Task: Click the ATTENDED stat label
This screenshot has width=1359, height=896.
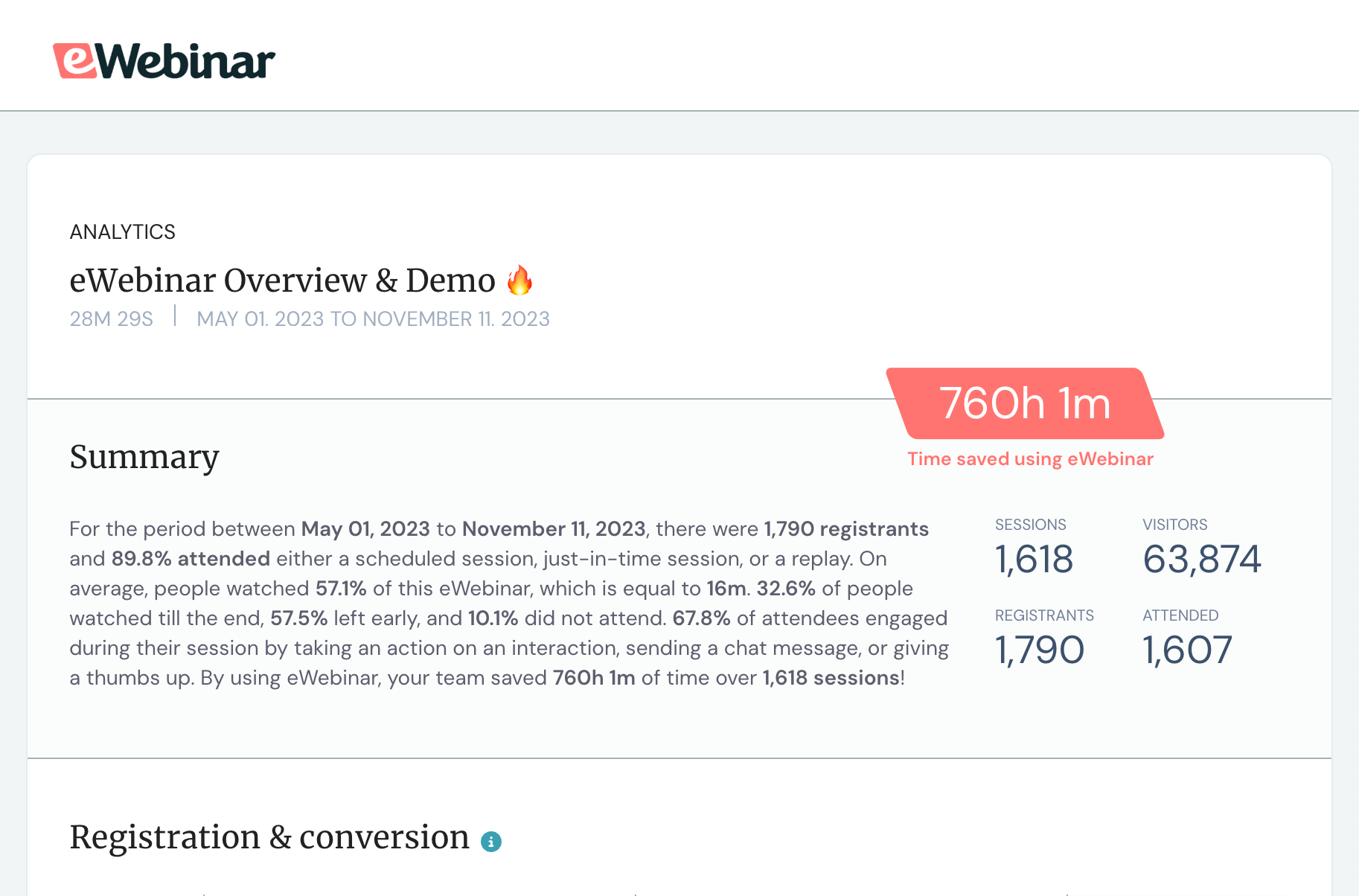Action: click(1181, 615)
